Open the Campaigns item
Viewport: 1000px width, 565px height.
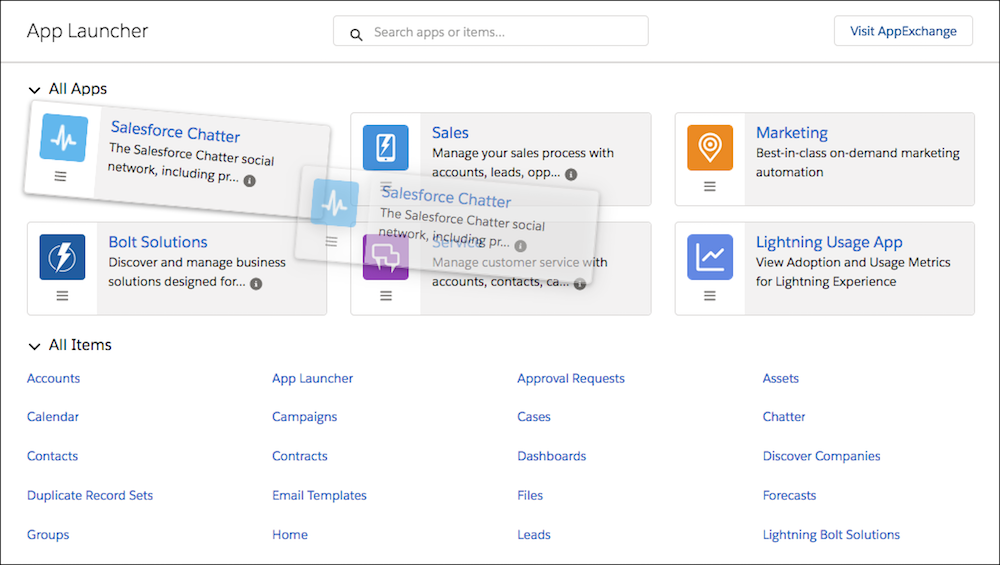pos(304,417)
